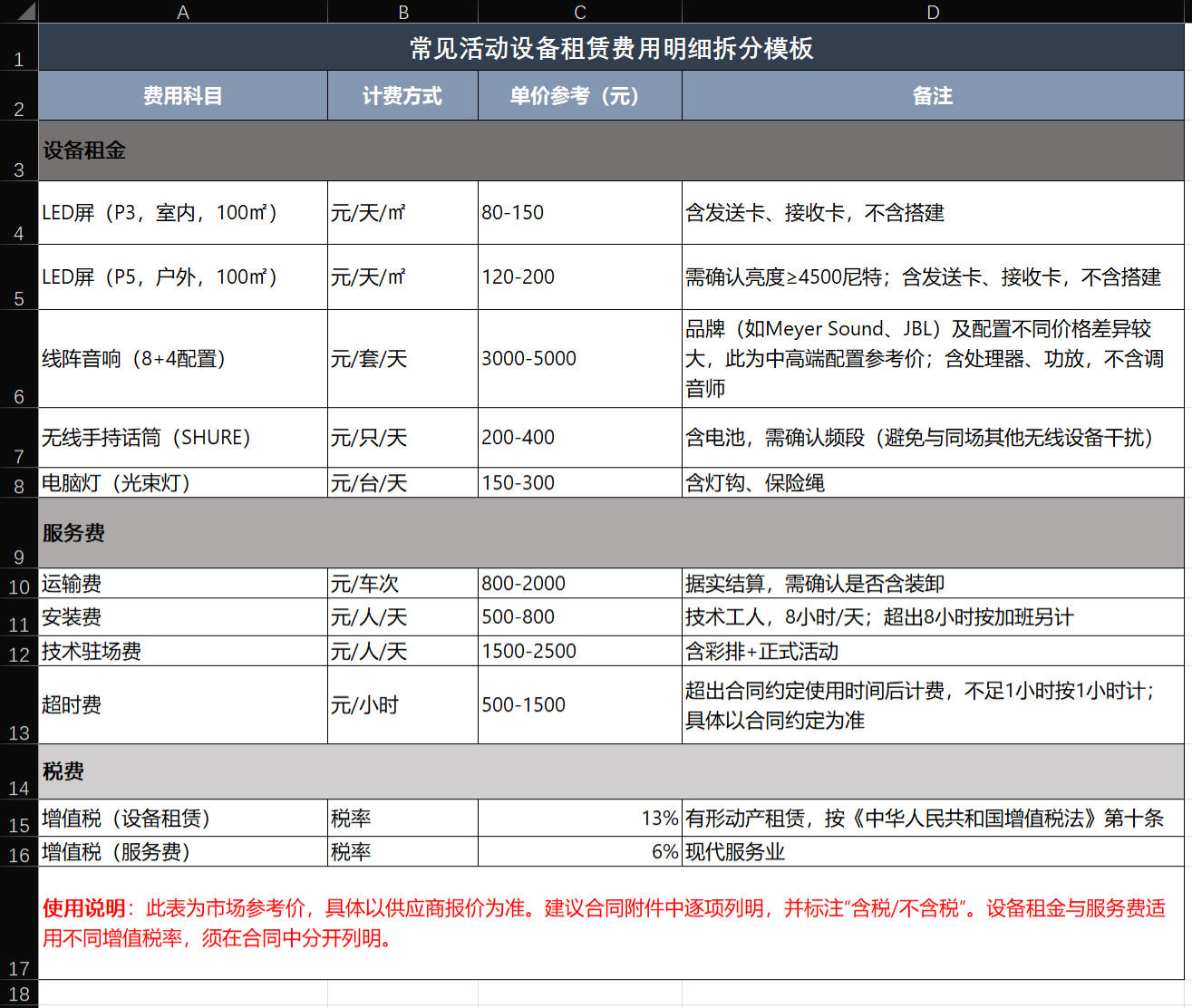1192x1008 pixels.
Task: Select the note 据实结算，需确认是否含装卸
Action: [933, 583]
